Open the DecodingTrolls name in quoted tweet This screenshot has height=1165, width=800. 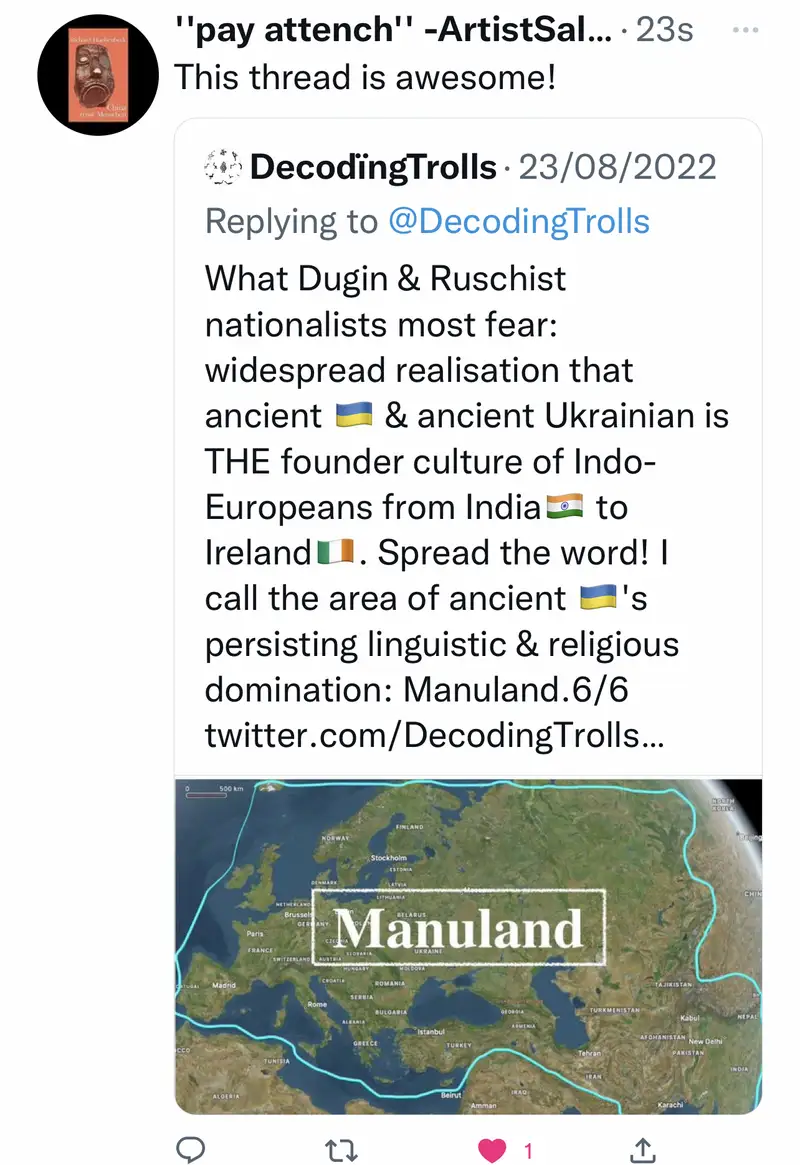click(373, 166)
